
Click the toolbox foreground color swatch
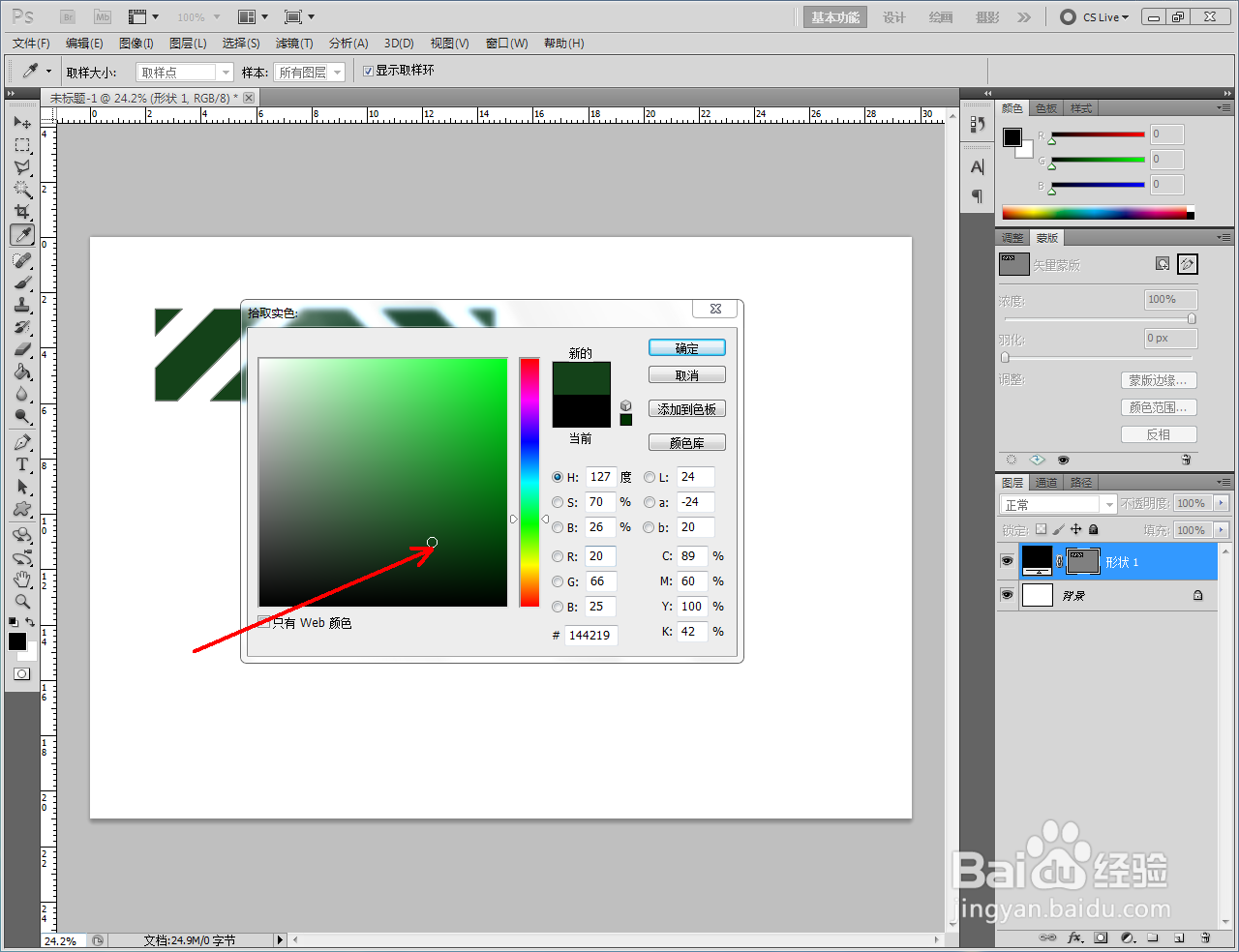coord(17,641)
